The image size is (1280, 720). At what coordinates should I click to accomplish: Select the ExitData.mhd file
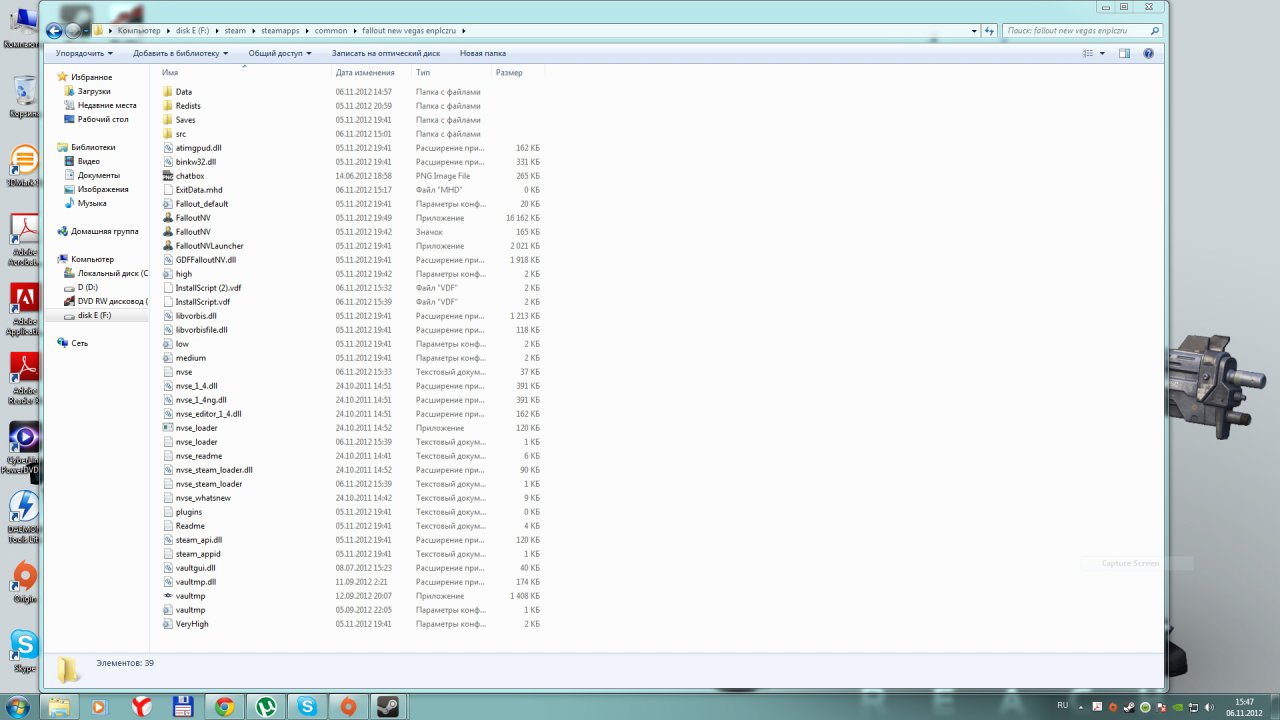tap(199, 190)
